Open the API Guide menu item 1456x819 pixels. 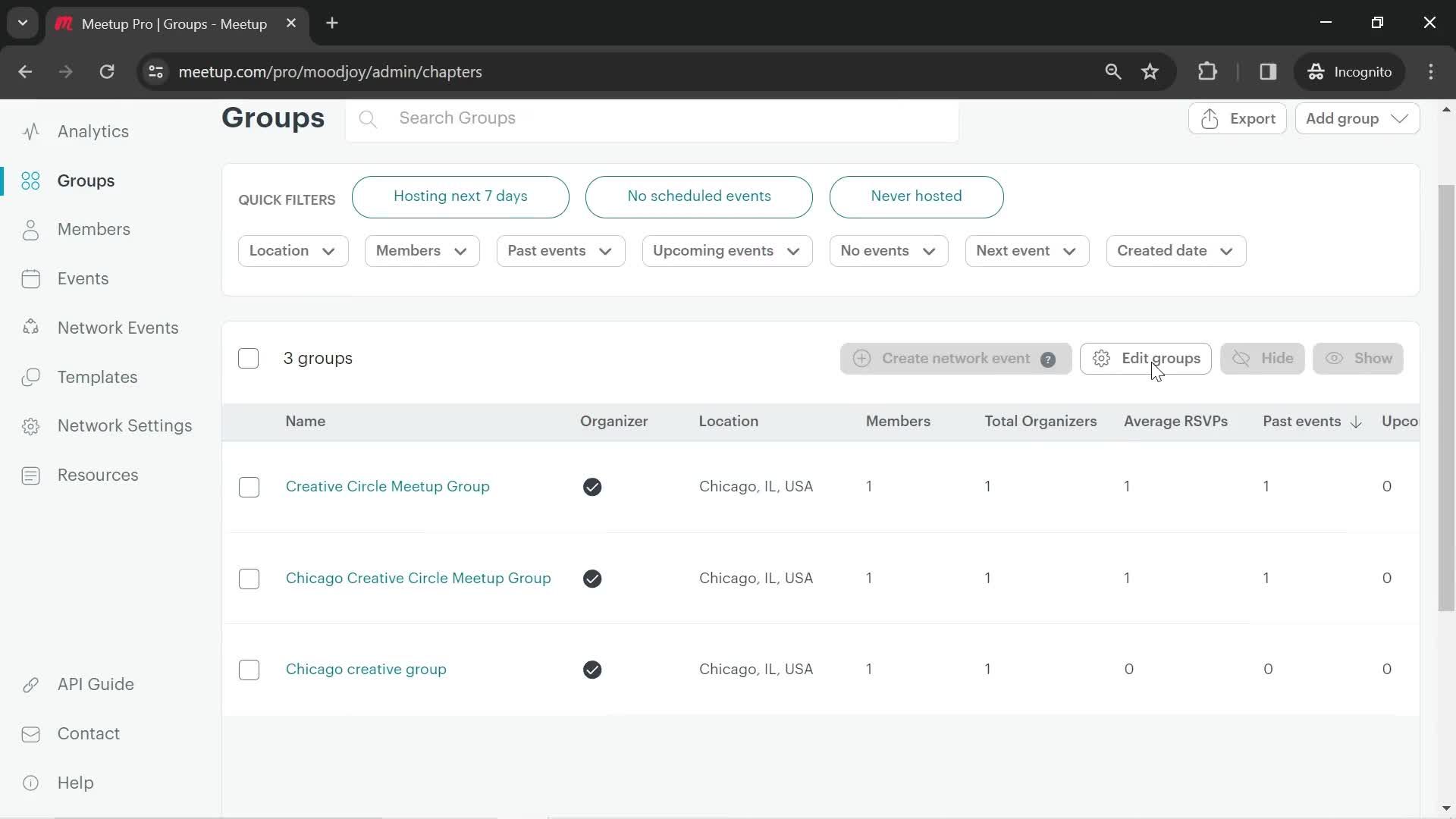click(x=96, y=684)
